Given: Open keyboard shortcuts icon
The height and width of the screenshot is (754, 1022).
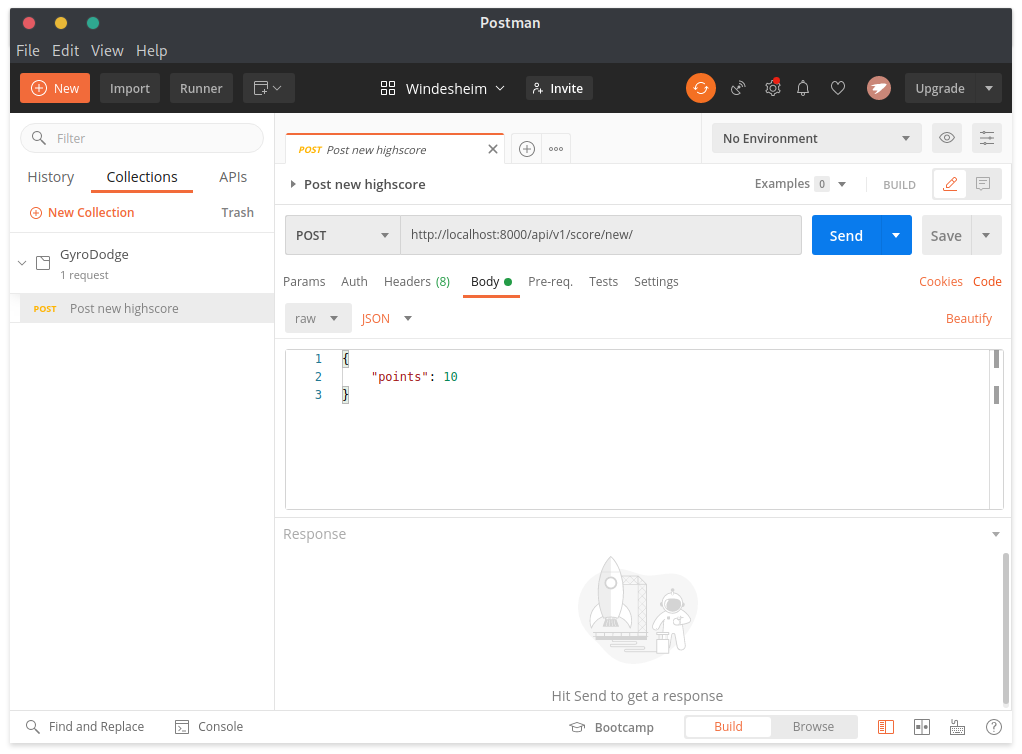Looking at the screenshot, I should pyautogui.click(x=957, y=727).
